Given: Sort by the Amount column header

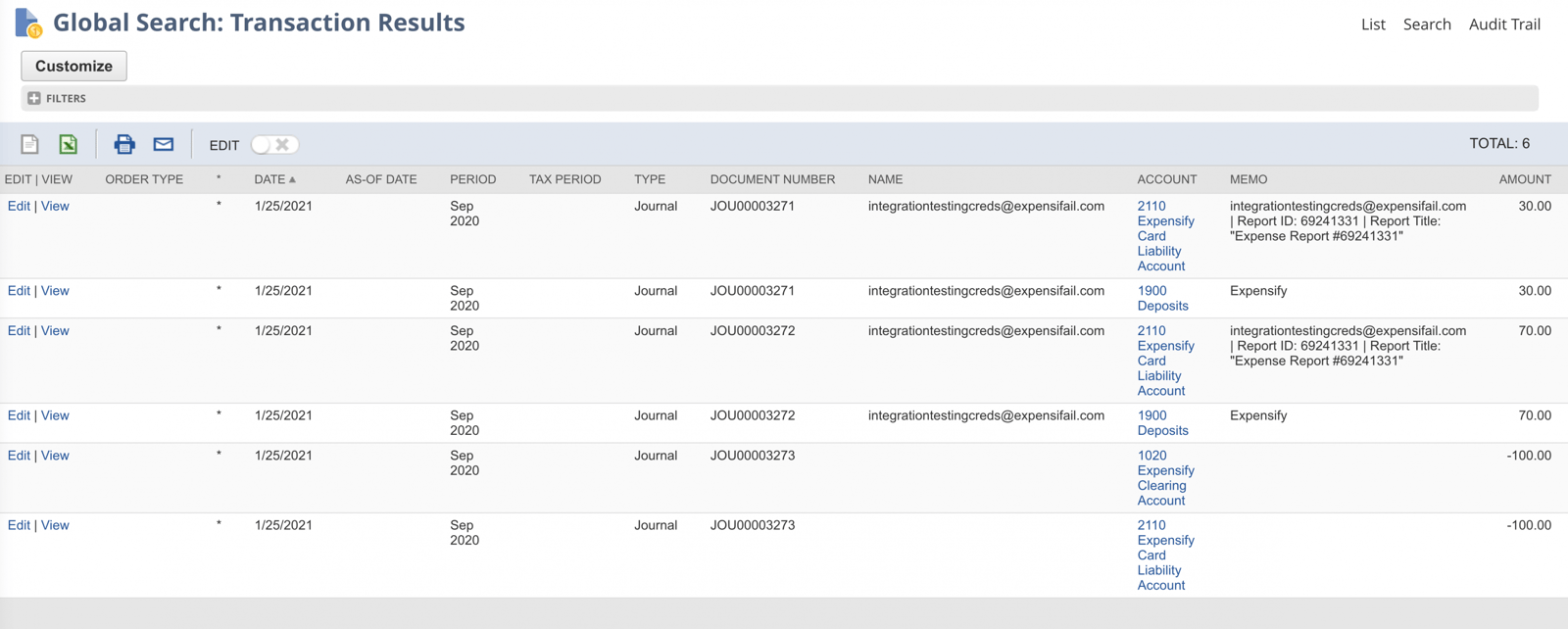Looking at the screenshot, I should pos(1525,179).
